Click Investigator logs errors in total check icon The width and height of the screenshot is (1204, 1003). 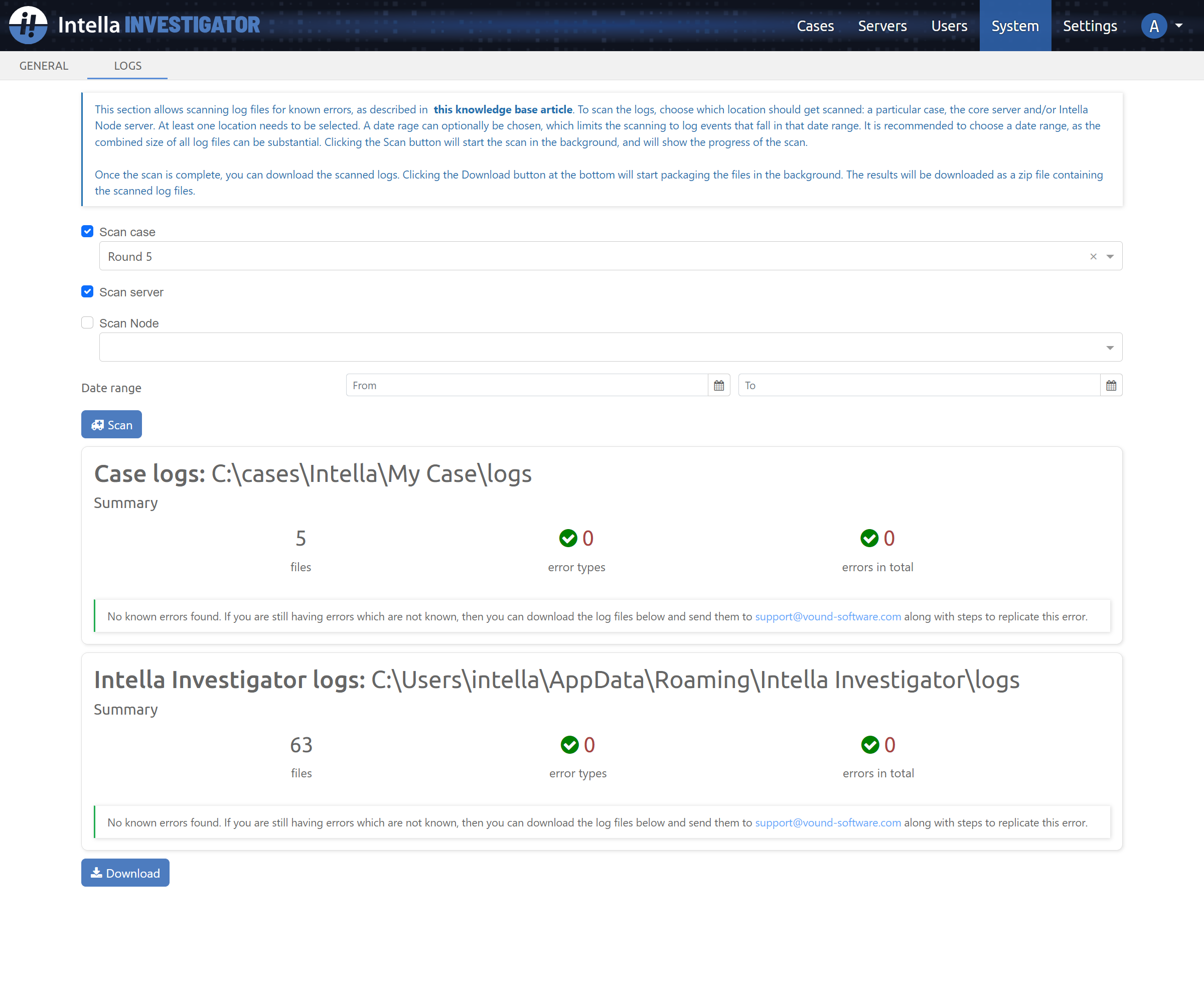pos(870,745)
